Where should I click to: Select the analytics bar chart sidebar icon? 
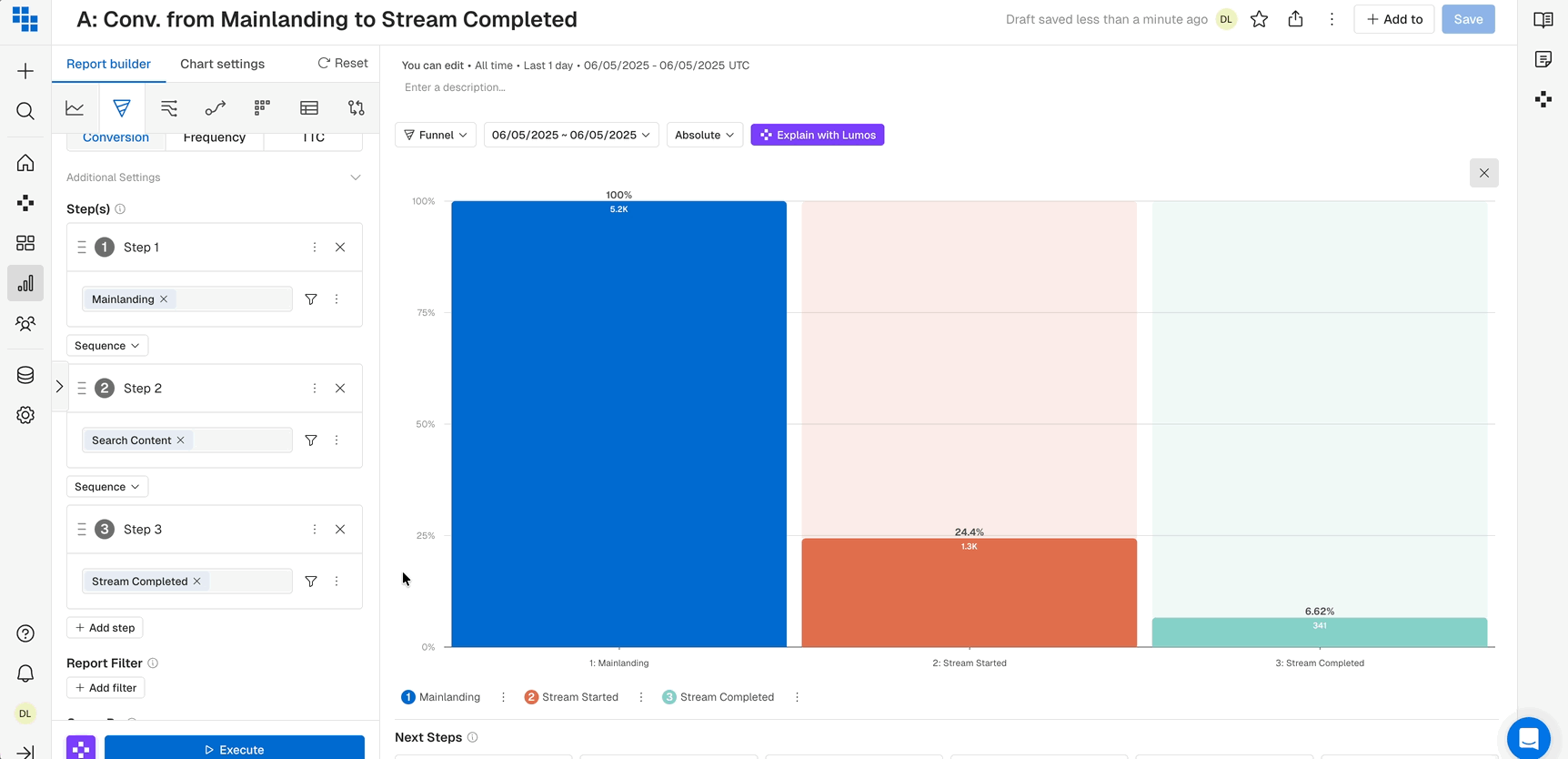[25, 283]
